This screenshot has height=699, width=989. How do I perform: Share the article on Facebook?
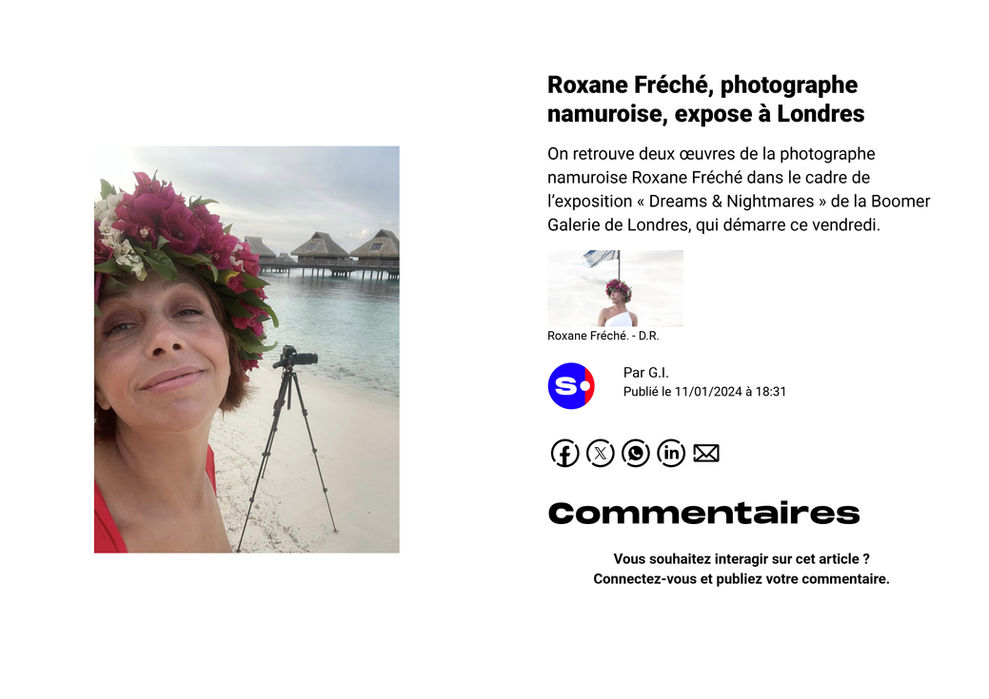tap(565, 453)
